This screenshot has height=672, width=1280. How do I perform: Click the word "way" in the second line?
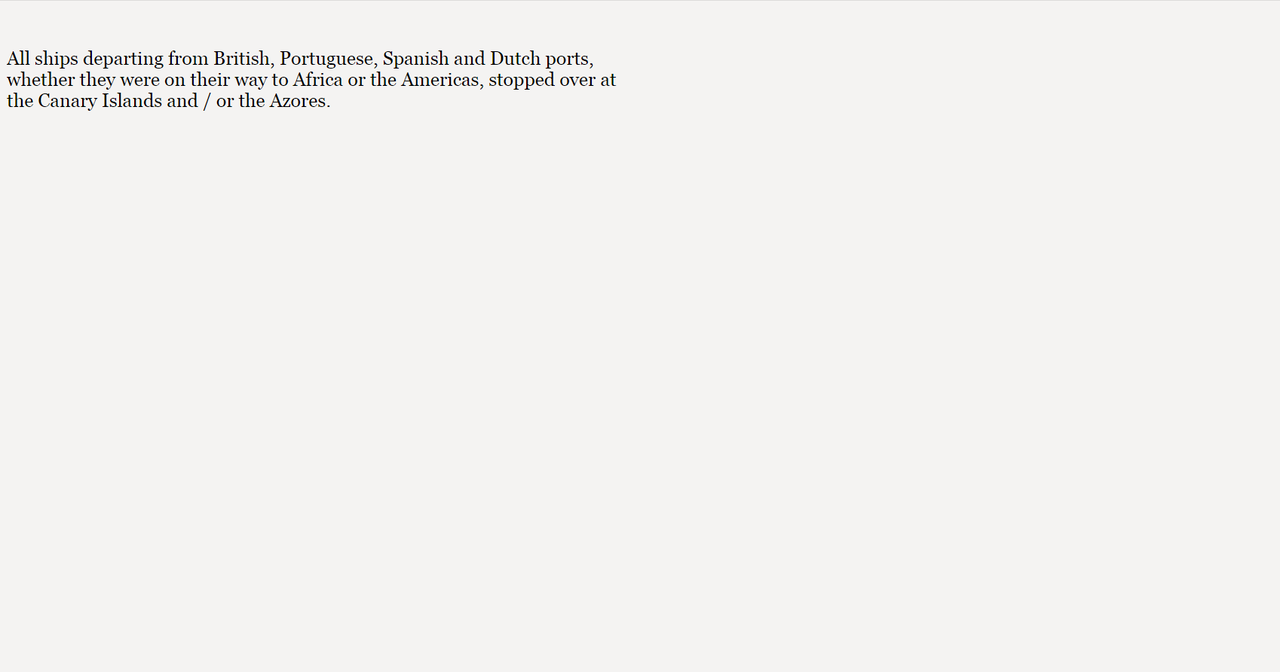(251, 82)
